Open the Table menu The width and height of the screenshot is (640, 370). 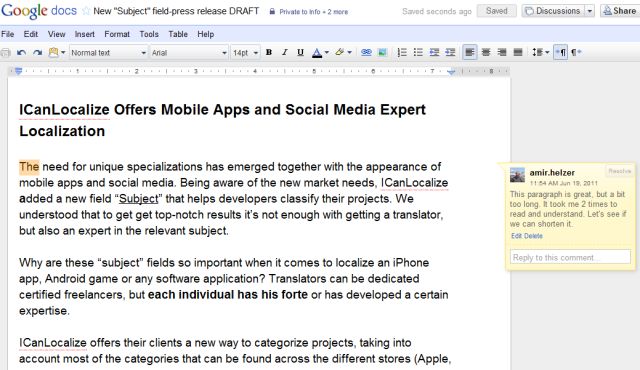(178, 34)
